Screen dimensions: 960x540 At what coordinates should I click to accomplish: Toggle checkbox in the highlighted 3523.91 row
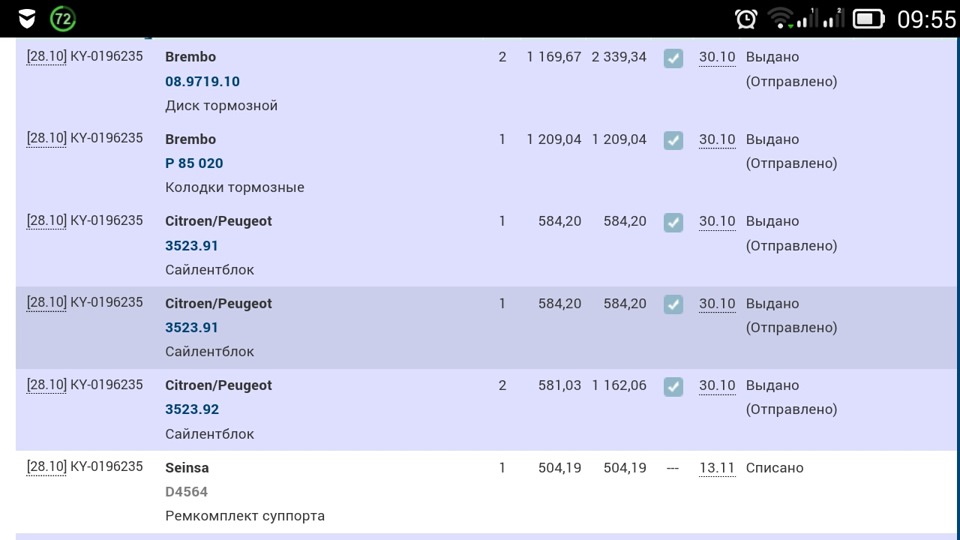click(673, 304)
